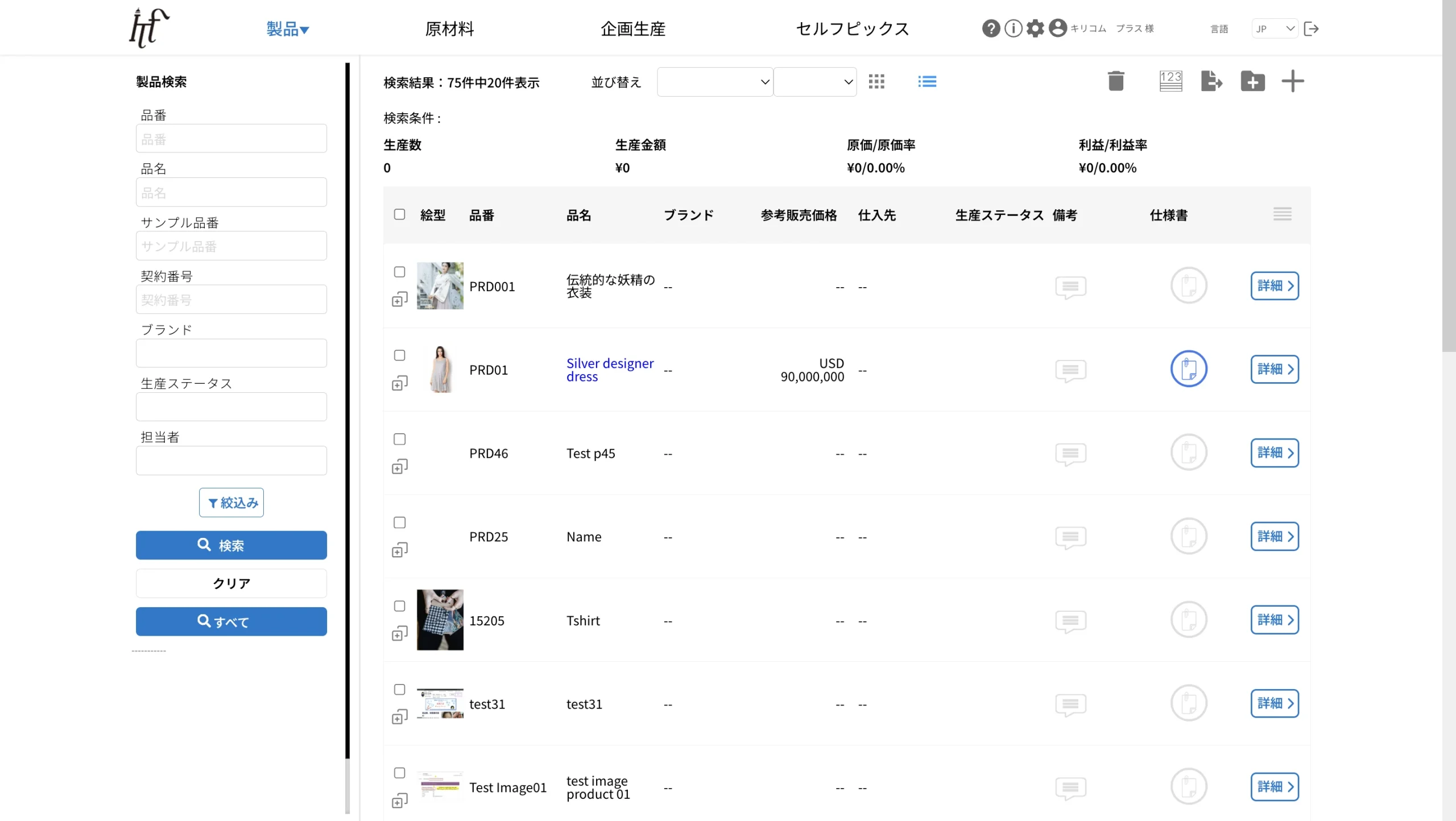Open 詳細 for PRD001
This screenshot has width=1456, height=821.
point(1275,285)
